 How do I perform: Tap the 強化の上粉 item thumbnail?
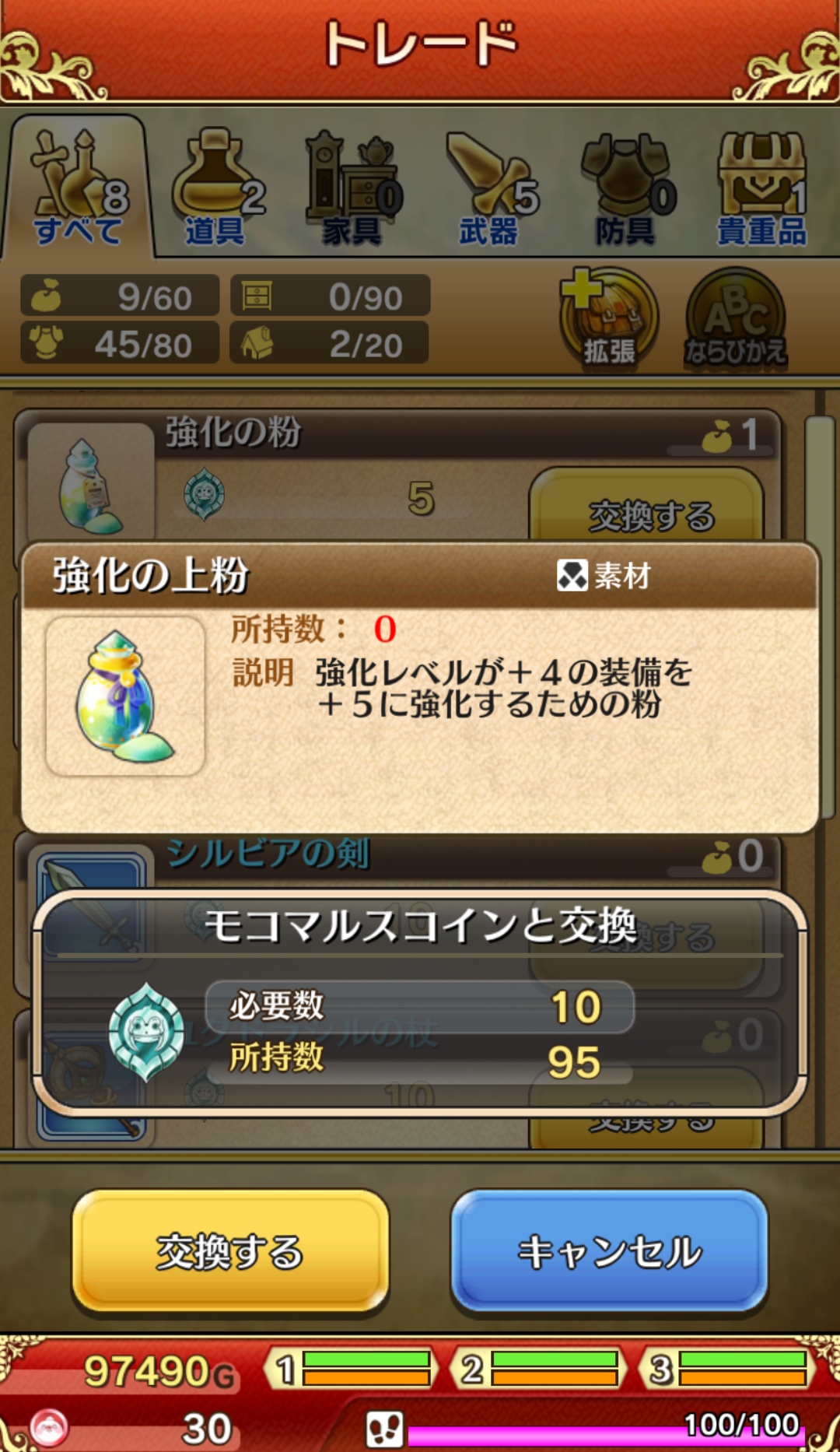pos(125,696)
